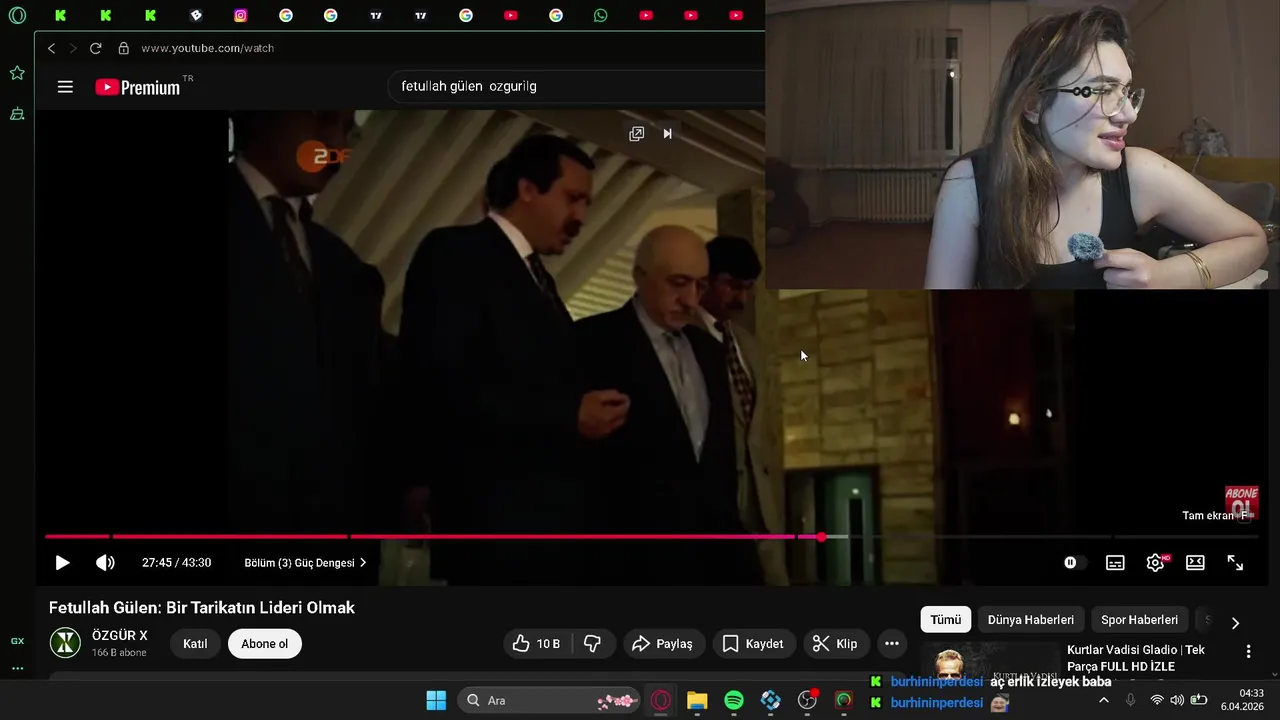Click the video time display 27:45 / 43:30
This screenshot has height=720, width=1280.
coord(176,563)
